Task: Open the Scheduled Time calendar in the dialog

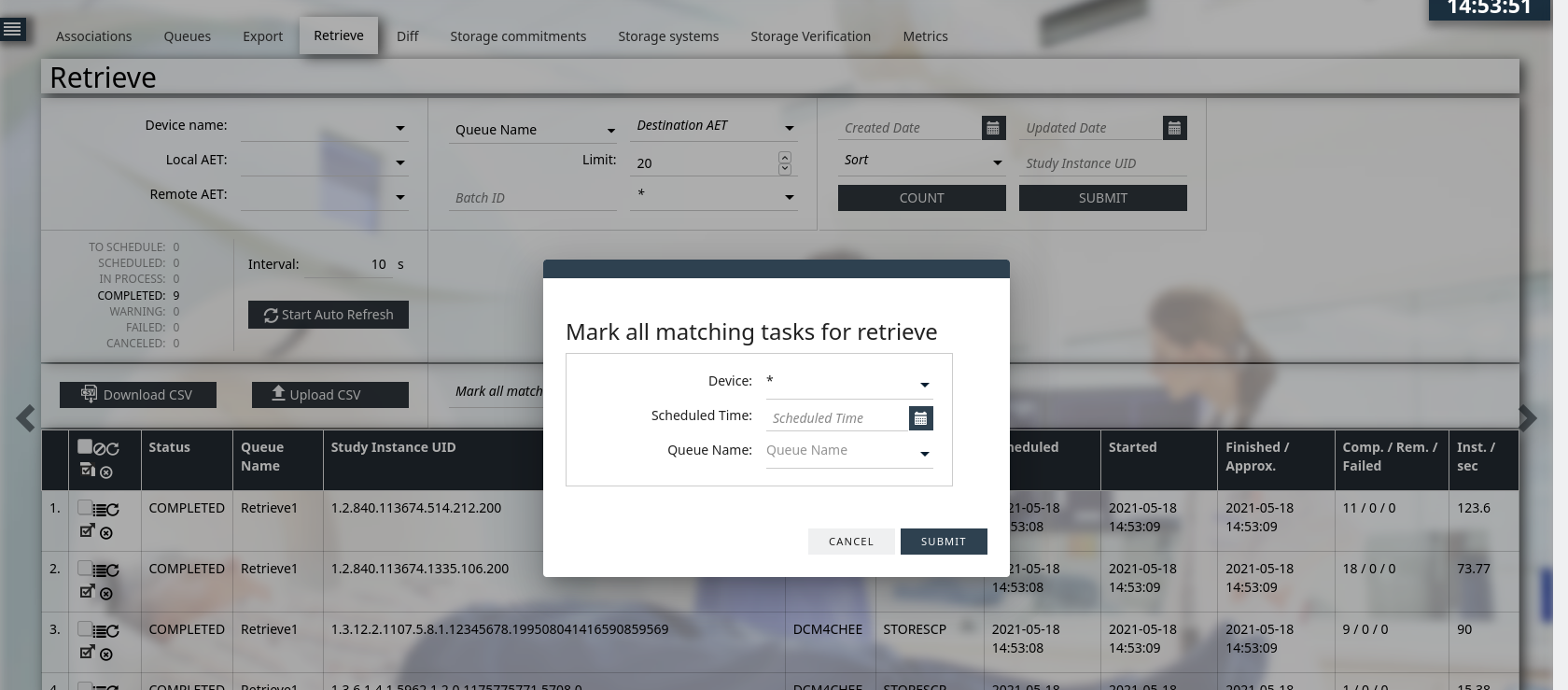Action: pyautogui.click(x=920, y=418)
